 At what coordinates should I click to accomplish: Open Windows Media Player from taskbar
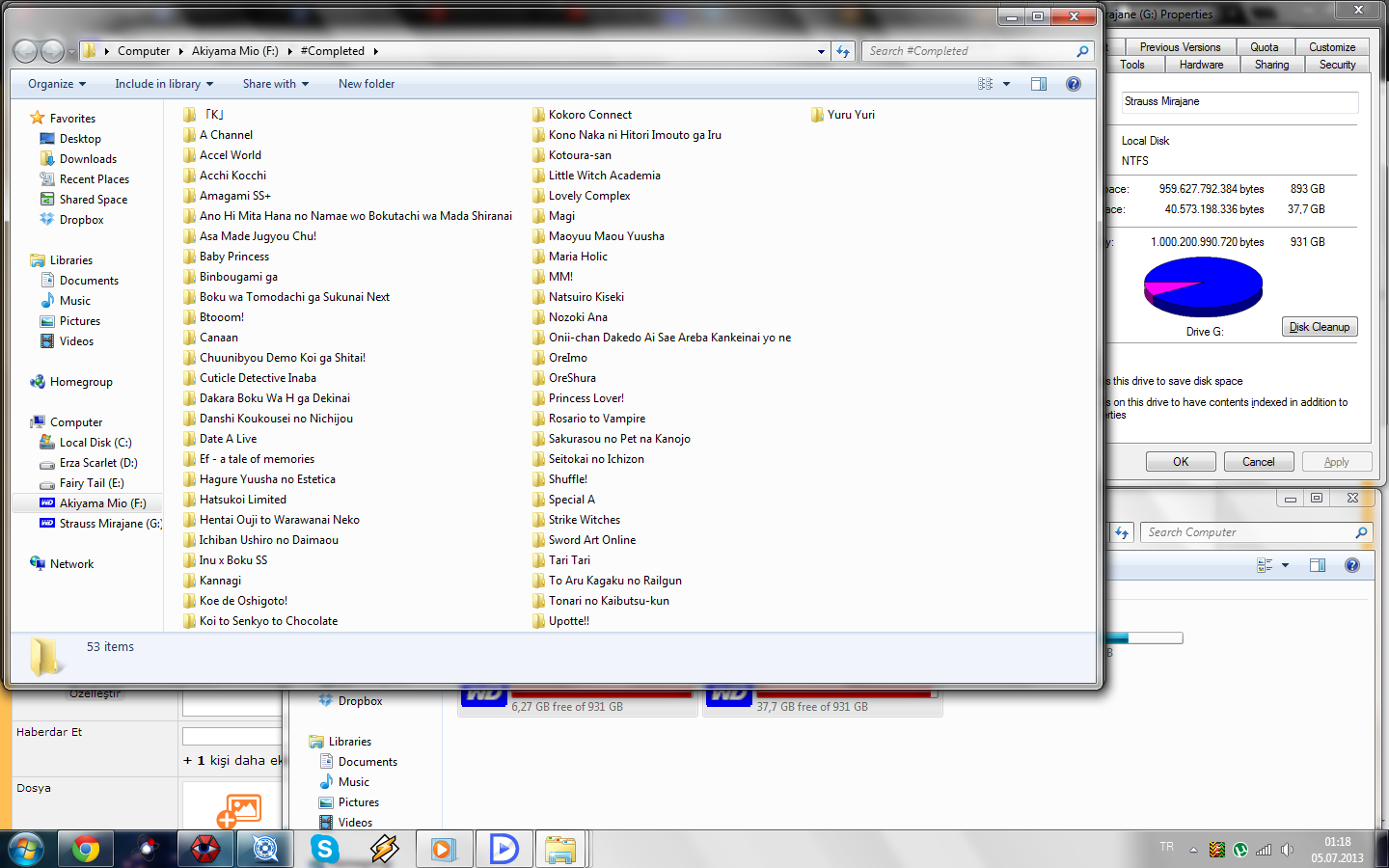(x=443, y=849)
